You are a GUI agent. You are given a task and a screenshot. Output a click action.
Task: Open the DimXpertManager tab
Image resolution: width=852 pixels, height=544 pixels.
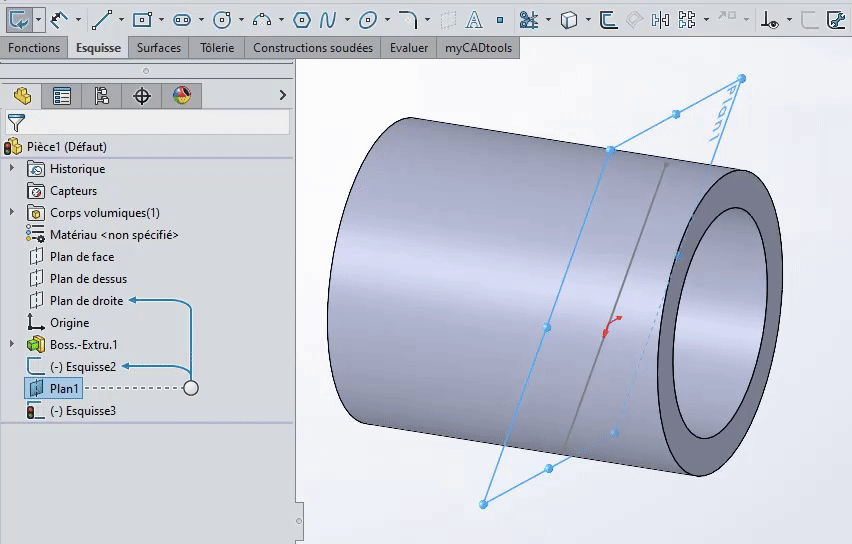click(x=142, y=96)
